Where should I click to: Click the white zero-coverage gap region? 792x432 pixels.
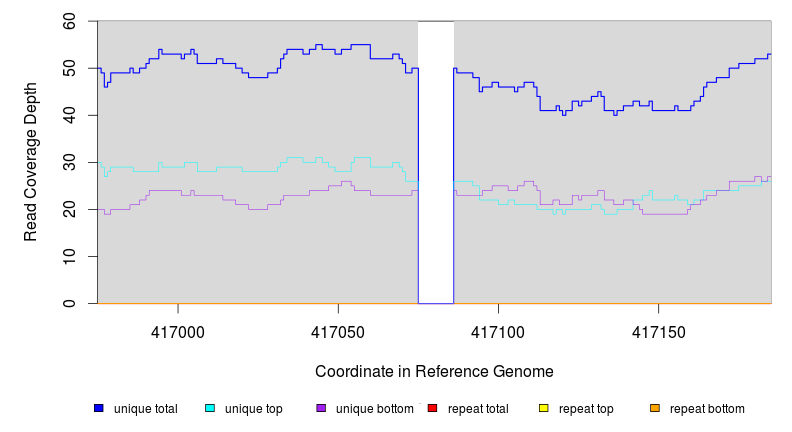(436, 160)
